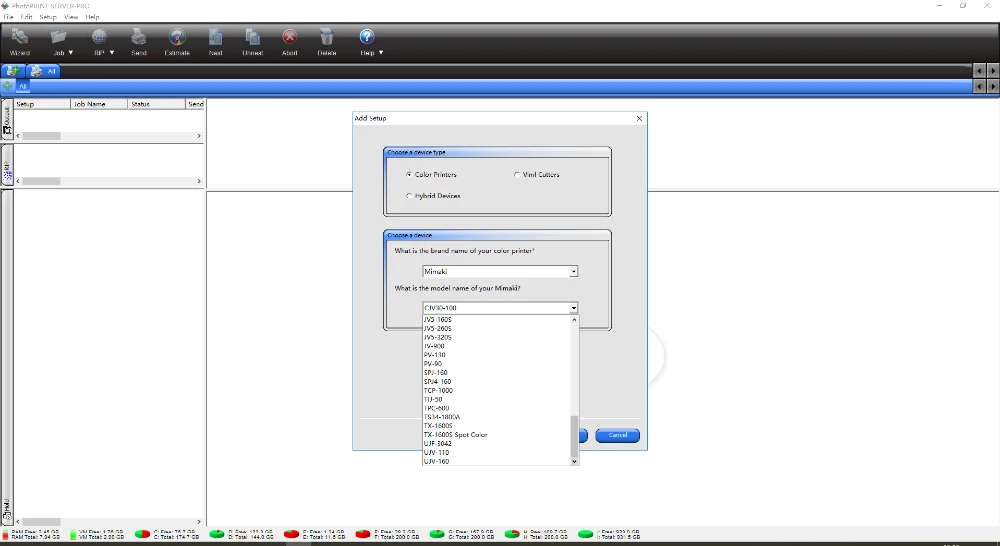Viewport: 1000px width, 546px height.
Task: Click the blue Help question mark icon
Action: [x=366, y=37]
